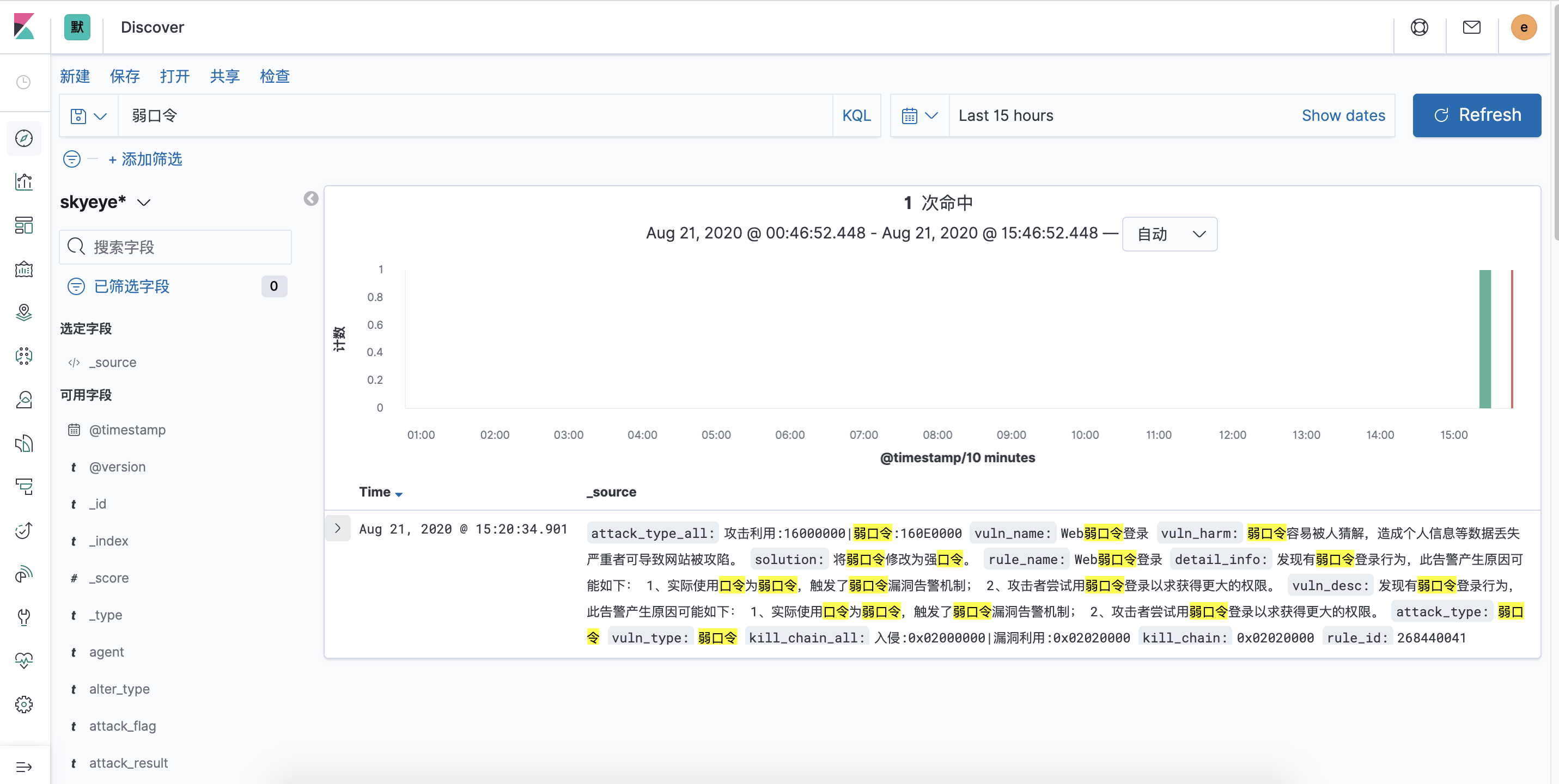Expand the Aug 21 15:20:34 document row
1559x784 pixels.
[x=338, y=529]
